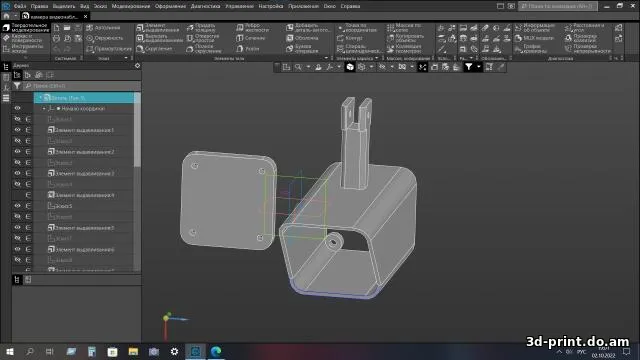640x360 pixels.
Task: Open File Explorer from taskbar
Action: pos(133,351)
